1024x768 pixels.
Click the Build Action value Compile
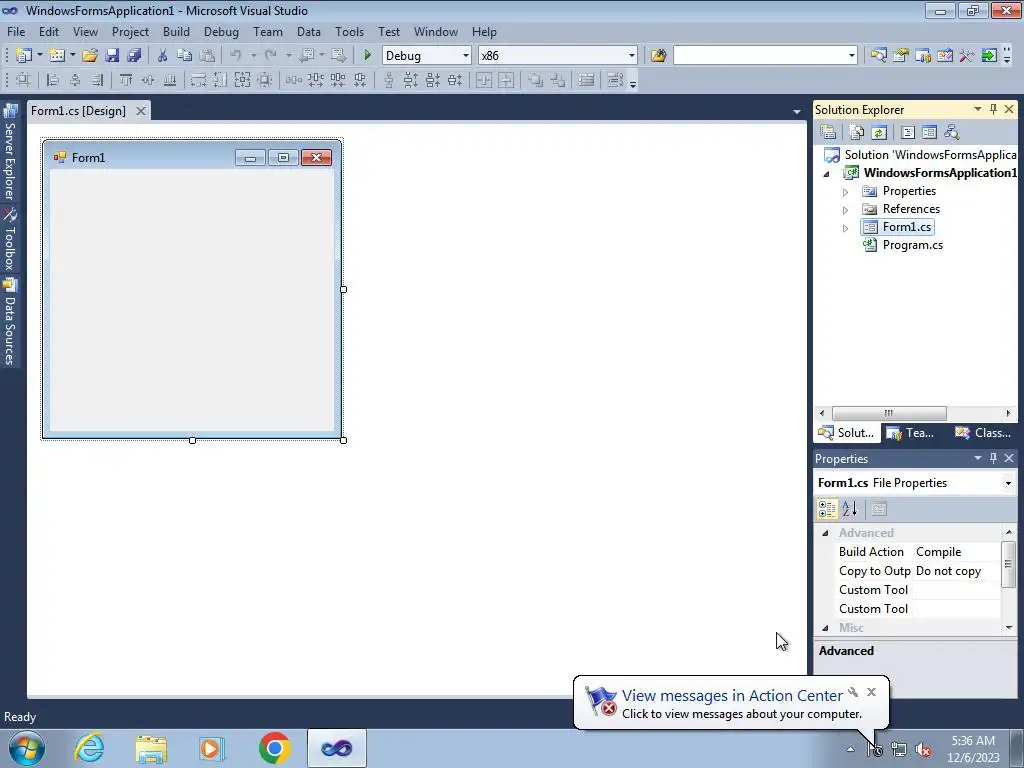(x=938, y=552)
